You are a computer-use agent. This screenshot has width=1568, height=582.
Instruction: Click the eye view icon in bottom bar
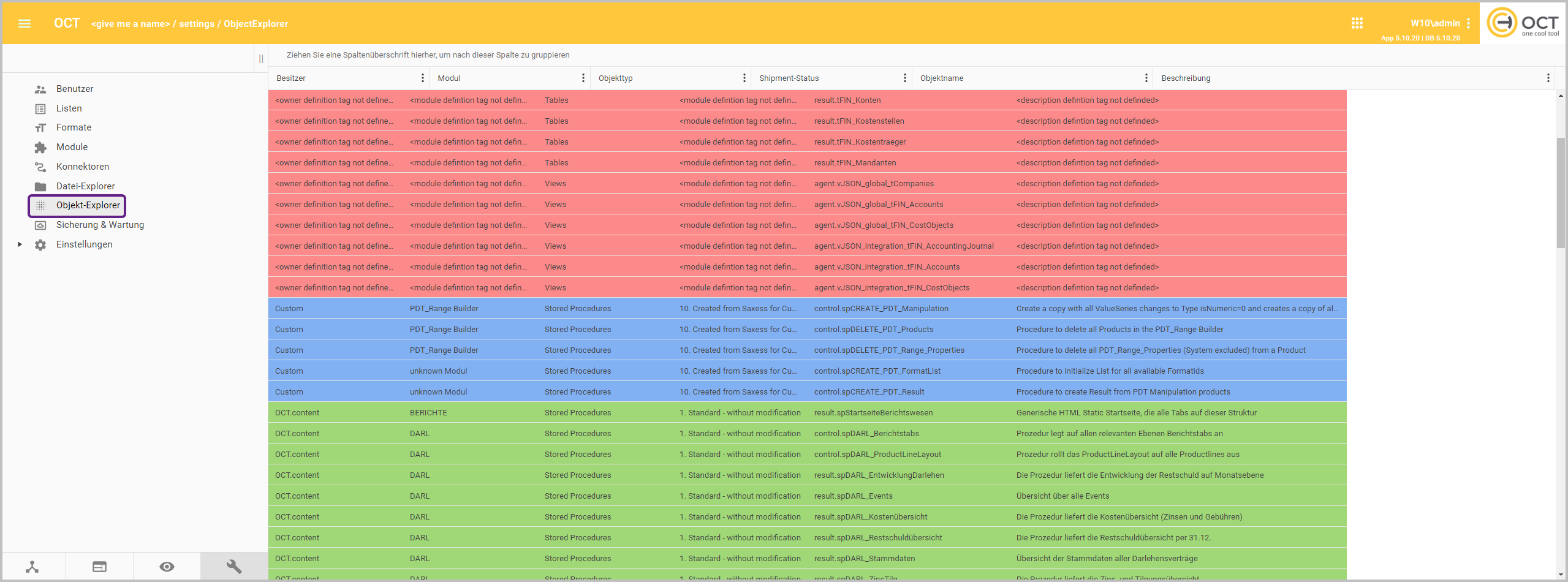point(167,567)
